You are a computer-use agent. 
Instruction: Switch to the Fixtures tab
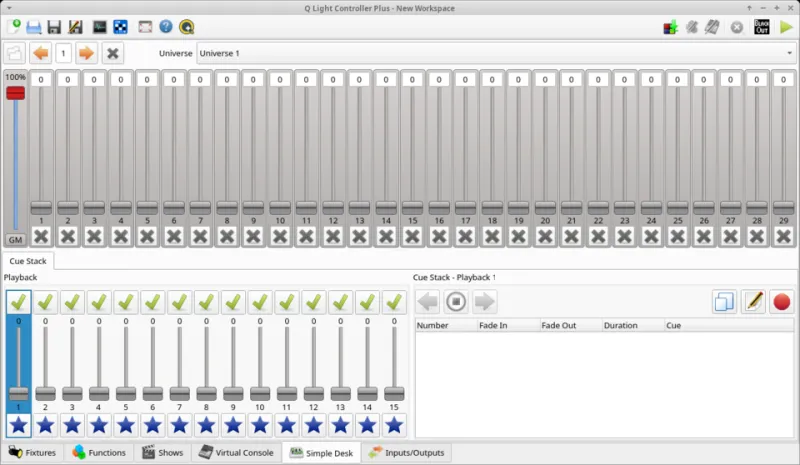[32, 452]
